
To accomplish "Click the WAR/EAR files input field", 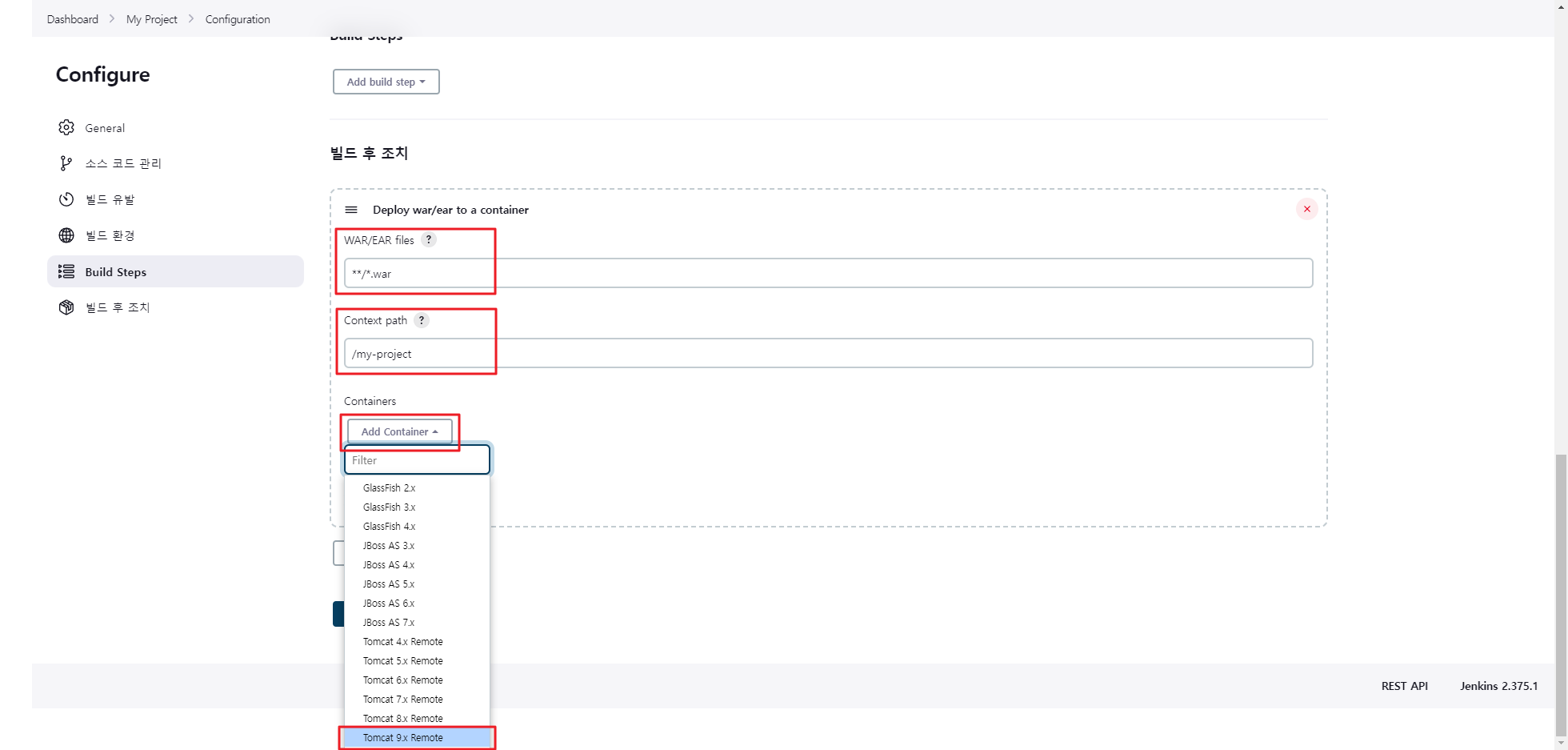I will [x=828, y=273].
